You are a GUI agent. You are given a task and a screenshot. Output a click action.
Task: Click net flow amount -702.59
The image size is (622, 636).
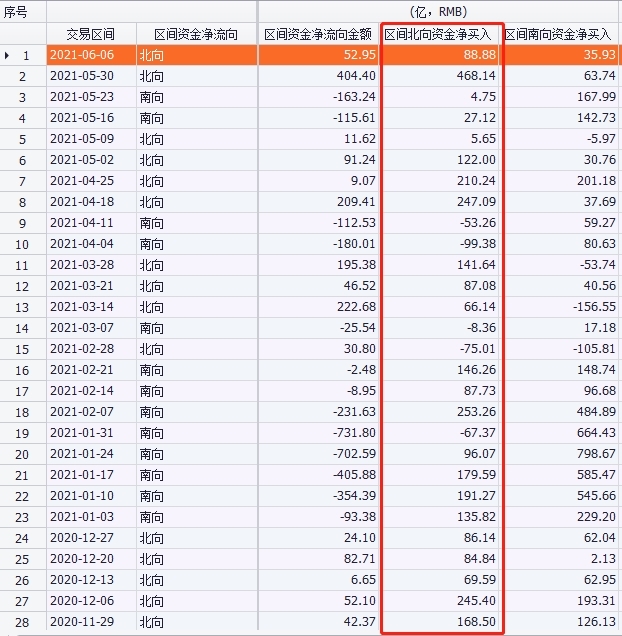click(x=319, y=454)
